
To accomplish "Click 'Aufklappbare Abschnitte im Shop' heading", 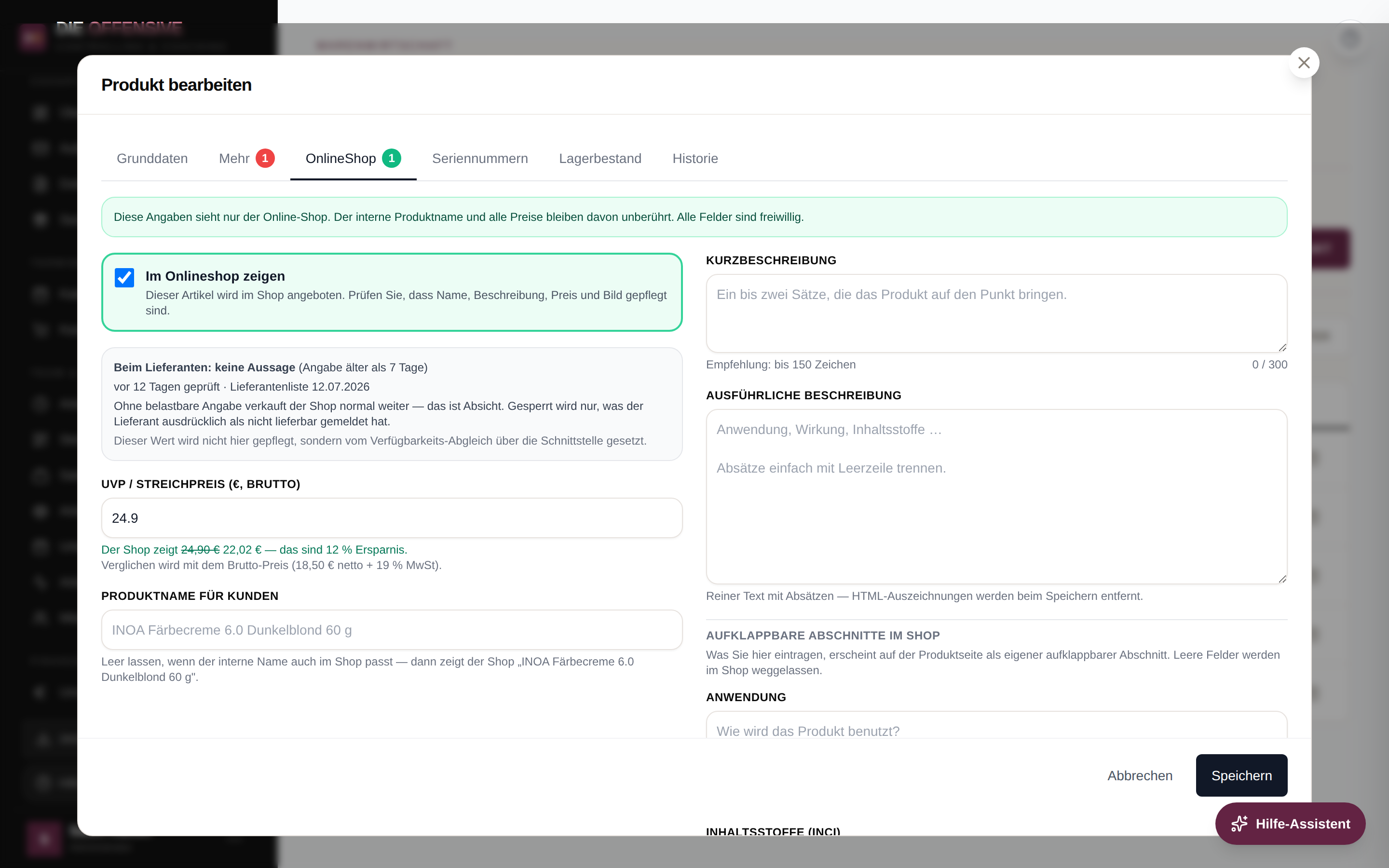I will [x=822, y=636].
